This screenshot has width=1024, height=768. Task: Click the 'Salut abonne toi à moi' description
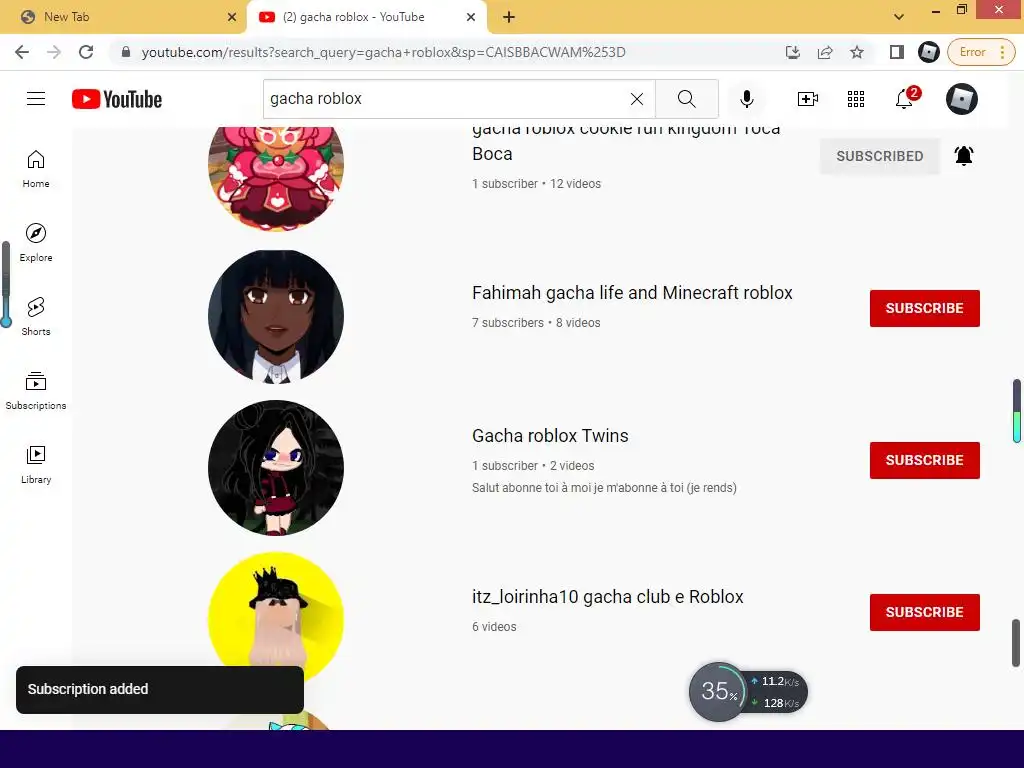pyautogui.click(x=604, y=488)
